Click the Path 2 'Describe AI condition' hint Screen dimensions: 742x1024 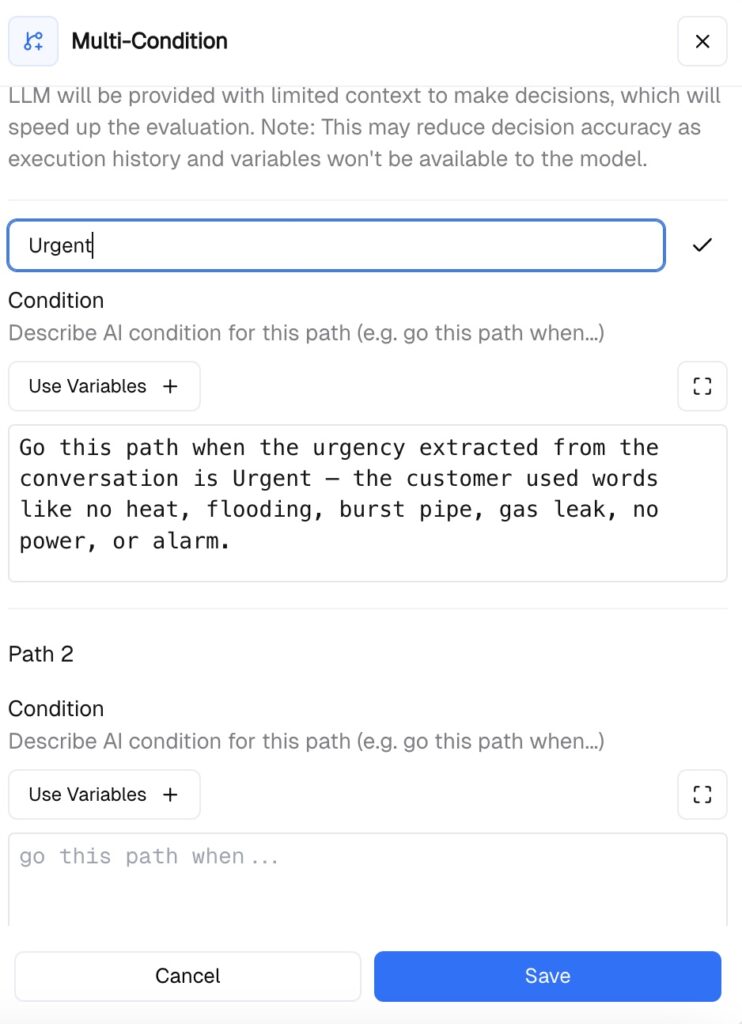306,741
